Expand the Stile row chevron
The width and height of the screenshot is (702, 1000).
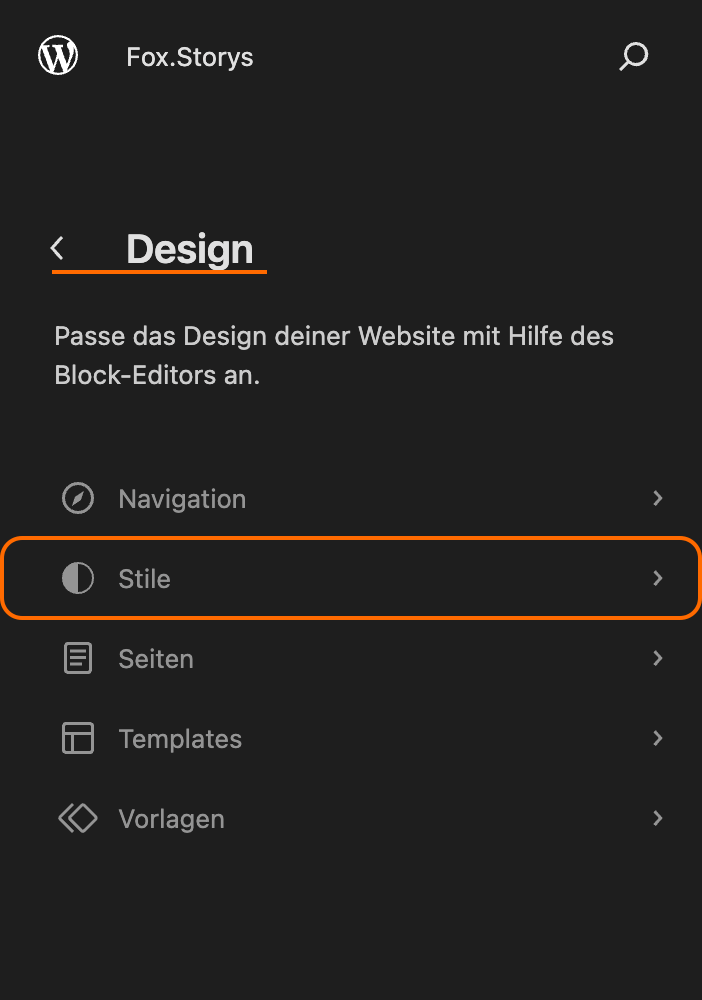(657, 578)
